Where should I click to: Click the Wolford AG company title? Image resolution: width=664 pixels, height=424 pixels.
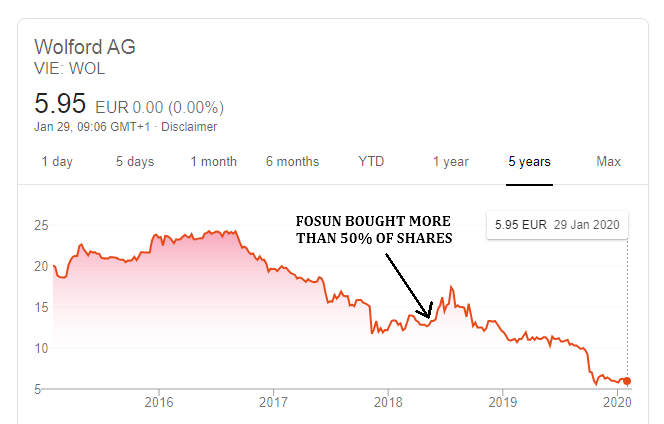coord(84,47)
